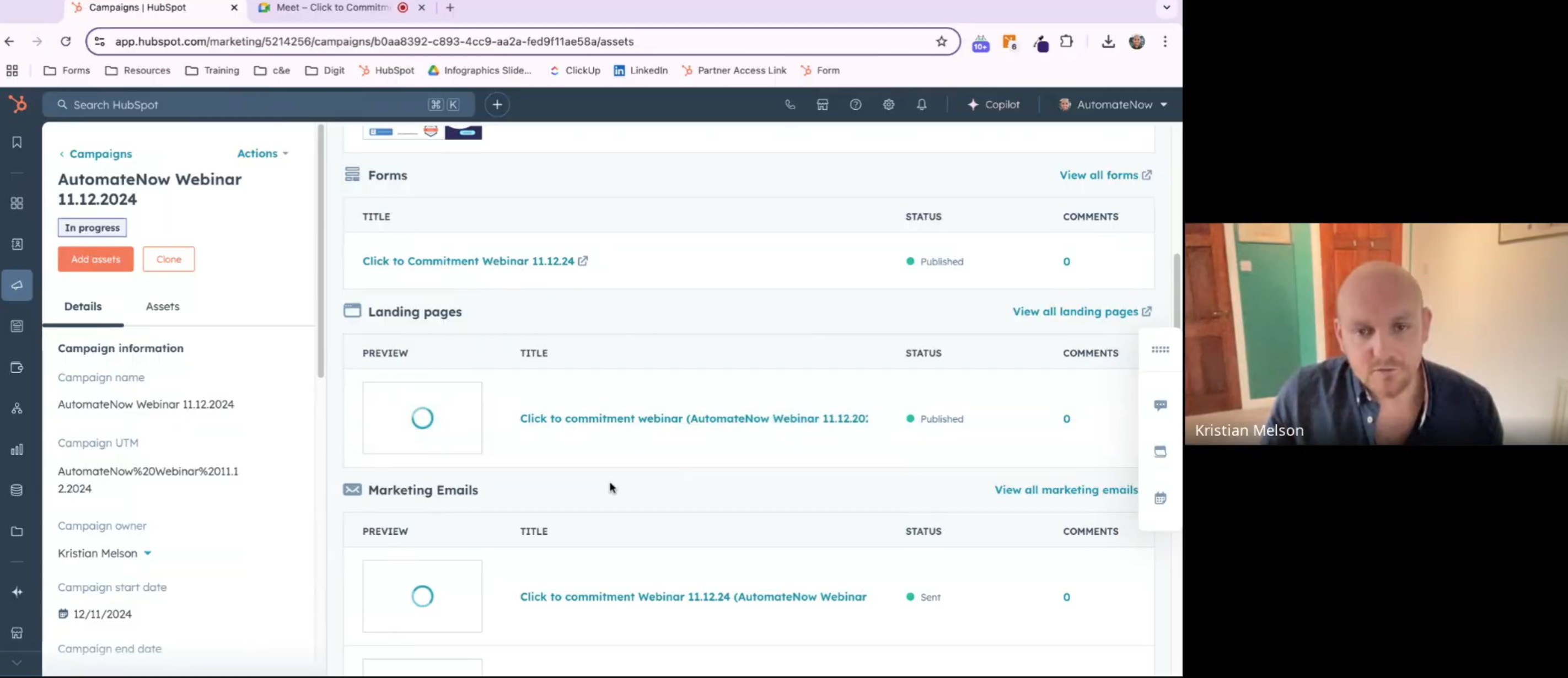1568x678 pixels.
Task: Open a new browser tab
Action: point(450,8)
